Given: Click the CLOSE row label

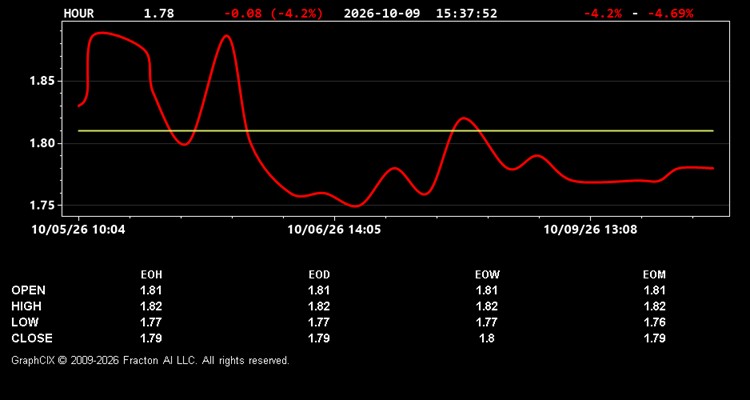Looking at the screenshot, I should [x=32, y=338].
